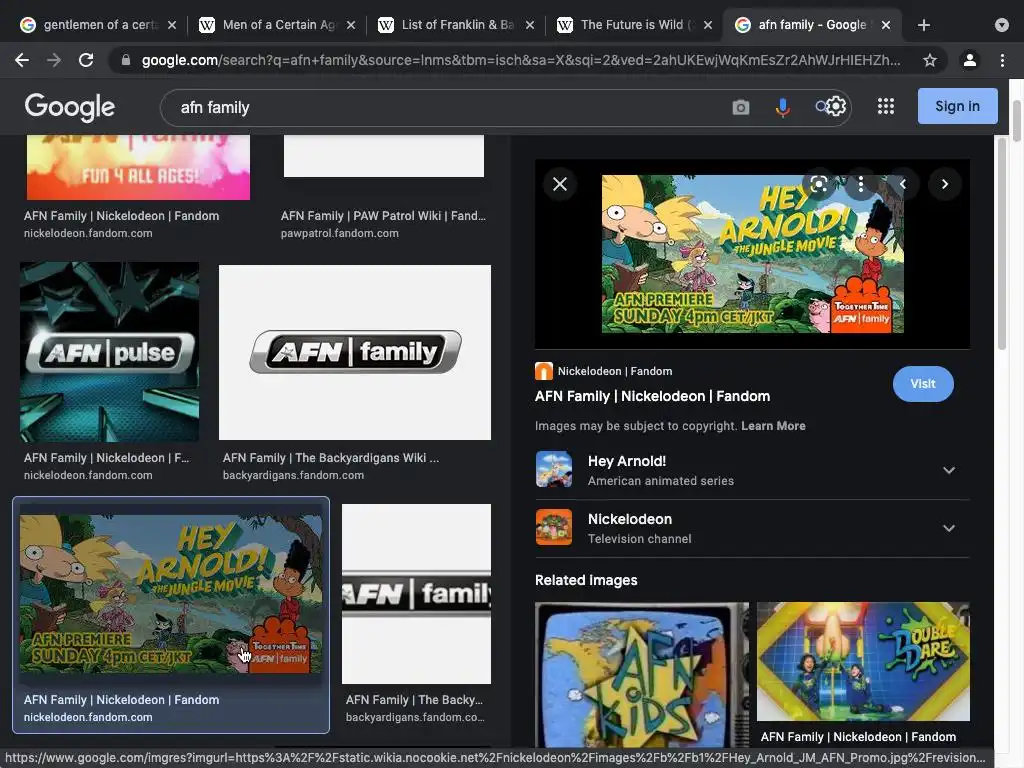
Task: Select the Hey Arnold Jungle Movie result
Action: (171, 594)
